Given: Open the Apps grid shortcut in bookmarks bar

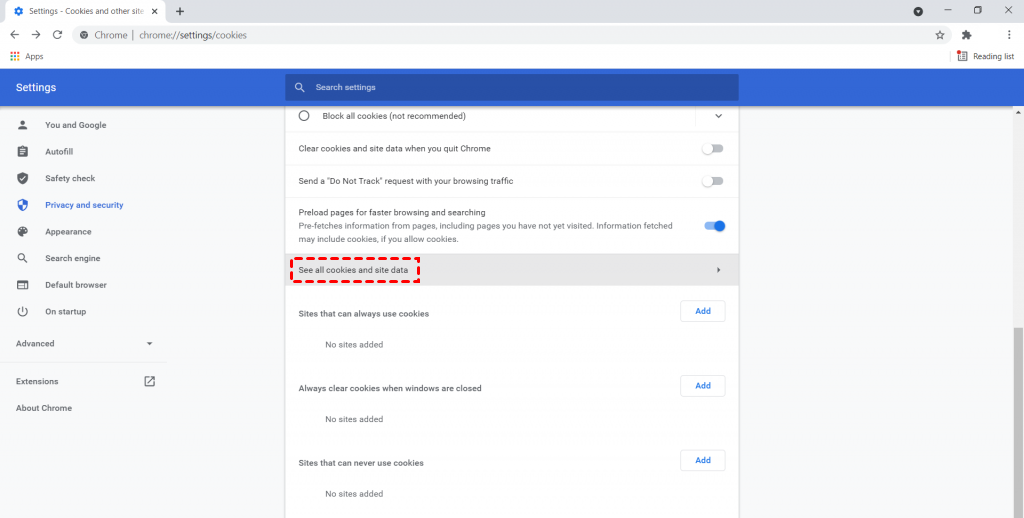Looking at the screenshot, I should pos(27,57).
